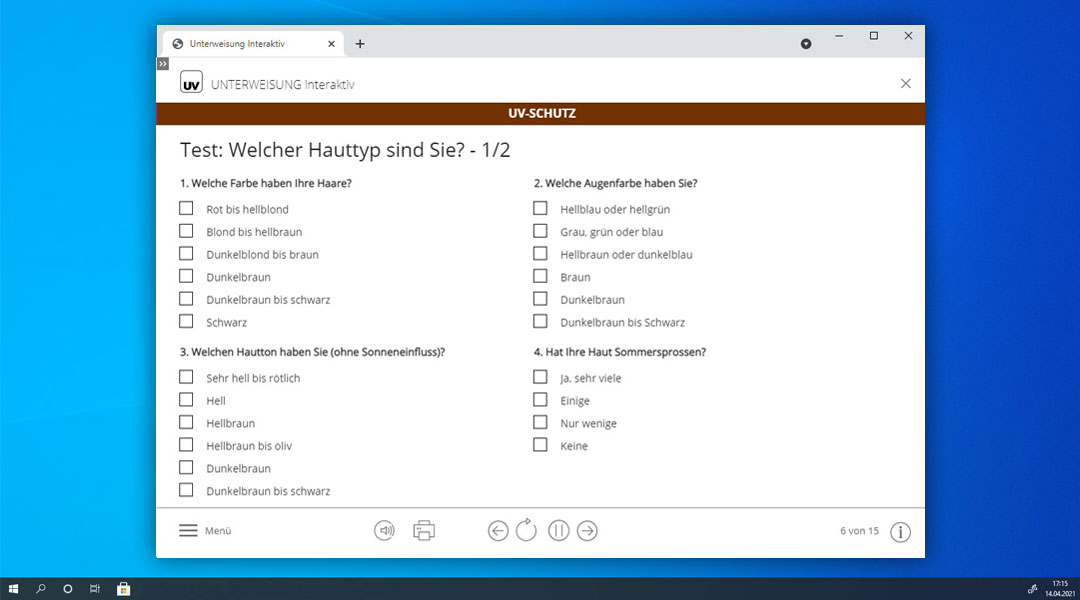The height and width of the screenshot is (600, 1080).
Task: Check Sehr hell bis rötlich
Action: click(x=186, y=377)
